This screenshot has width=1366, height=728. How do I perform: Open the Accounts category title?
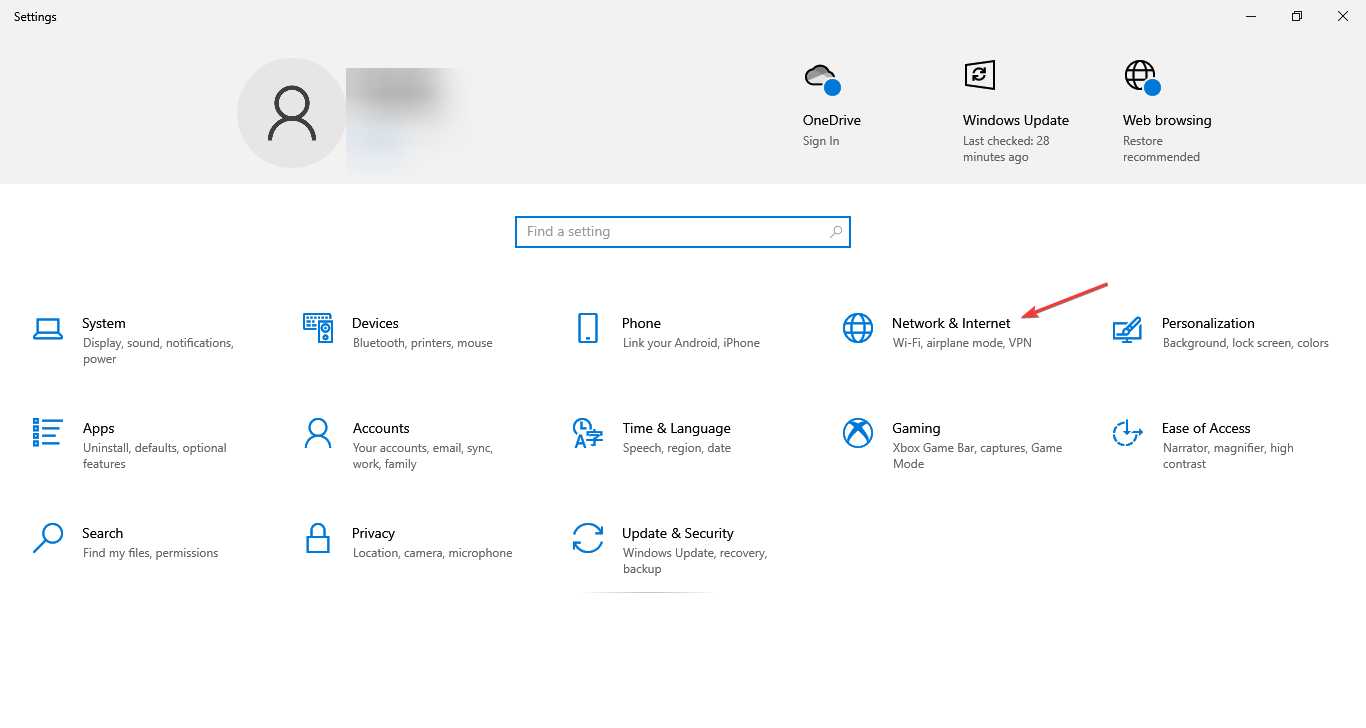[x=381, y=428]
